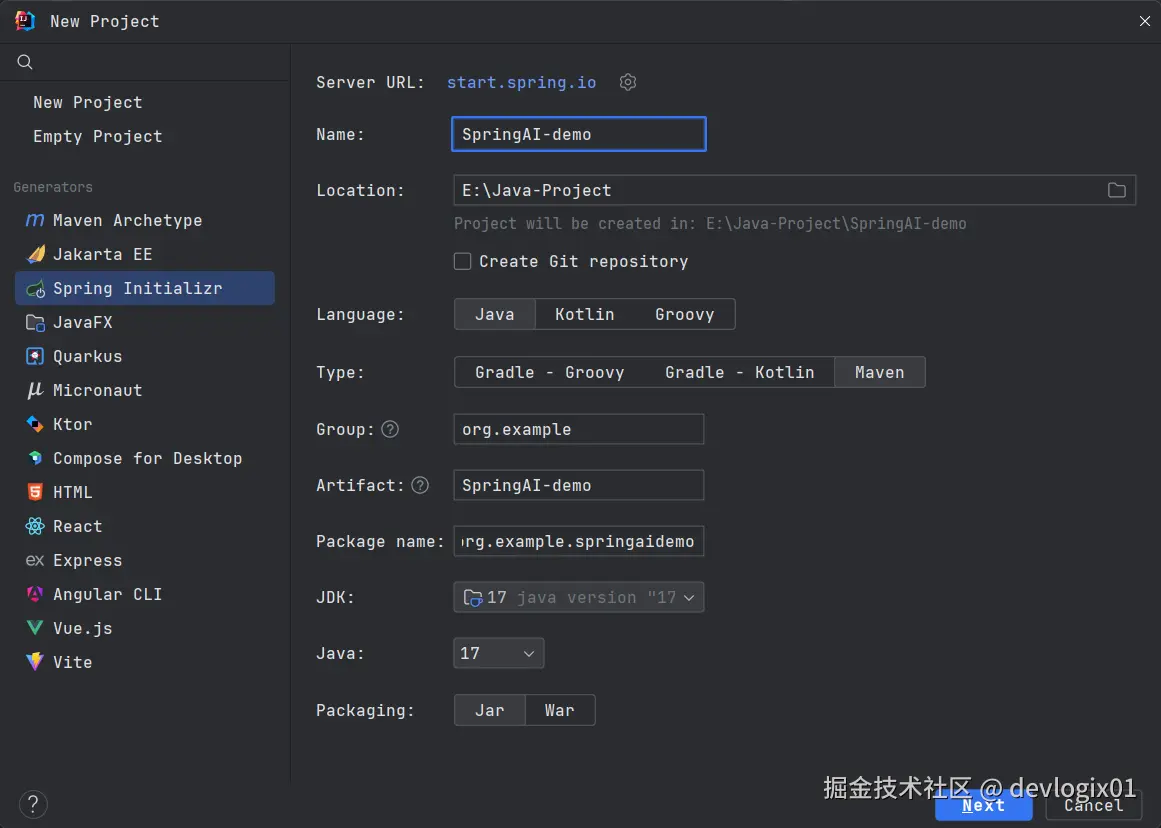This screenshot has width=1161, height=828.
Task: Click the Micronaut icon
Action: [x=35, y=390]
